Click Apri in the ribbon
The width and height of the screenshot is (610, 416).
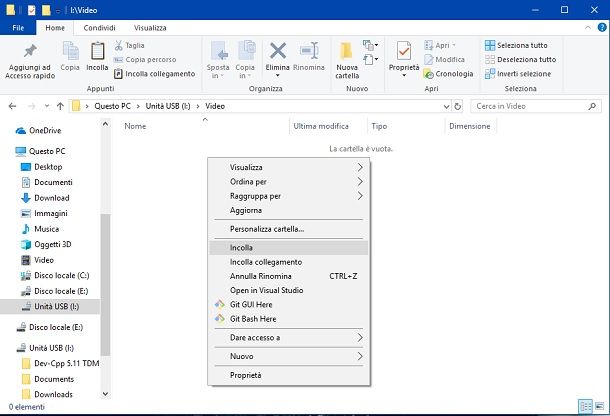(440, 45)
